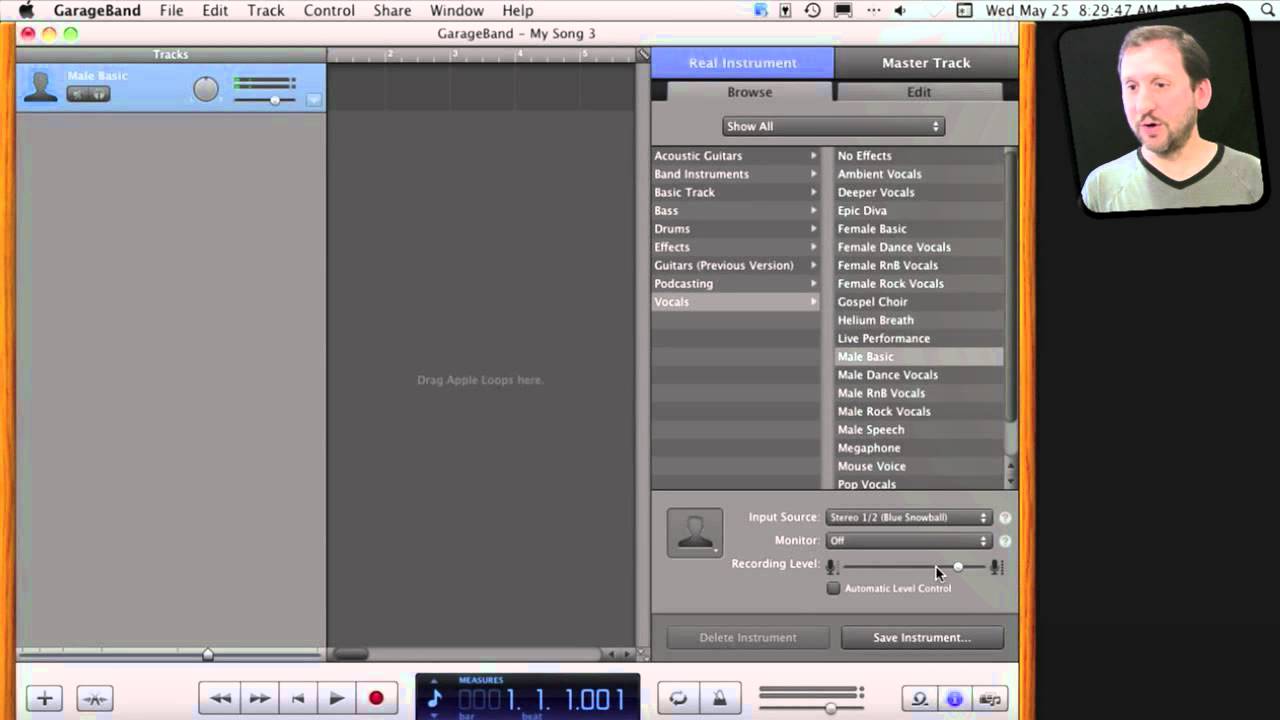Screen dimensions: 1280x720
Task: Enable the Automatic Level Control checkbox
Action: click(833, 588)
